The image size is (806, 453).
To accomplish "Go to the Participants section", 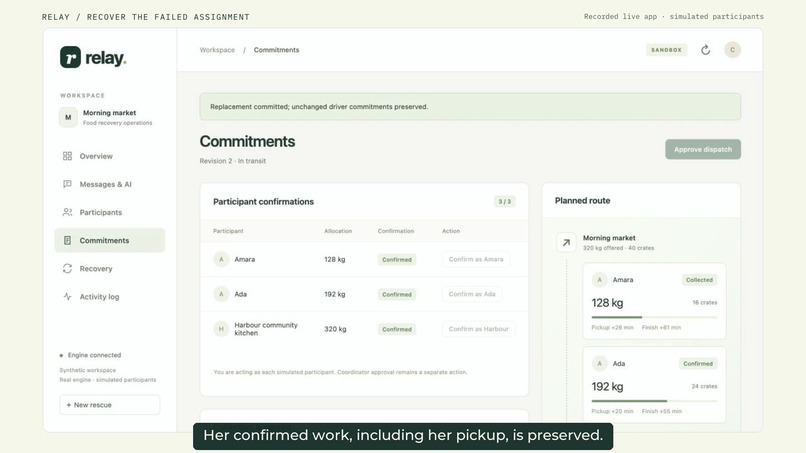I will (x=109, y=212).
